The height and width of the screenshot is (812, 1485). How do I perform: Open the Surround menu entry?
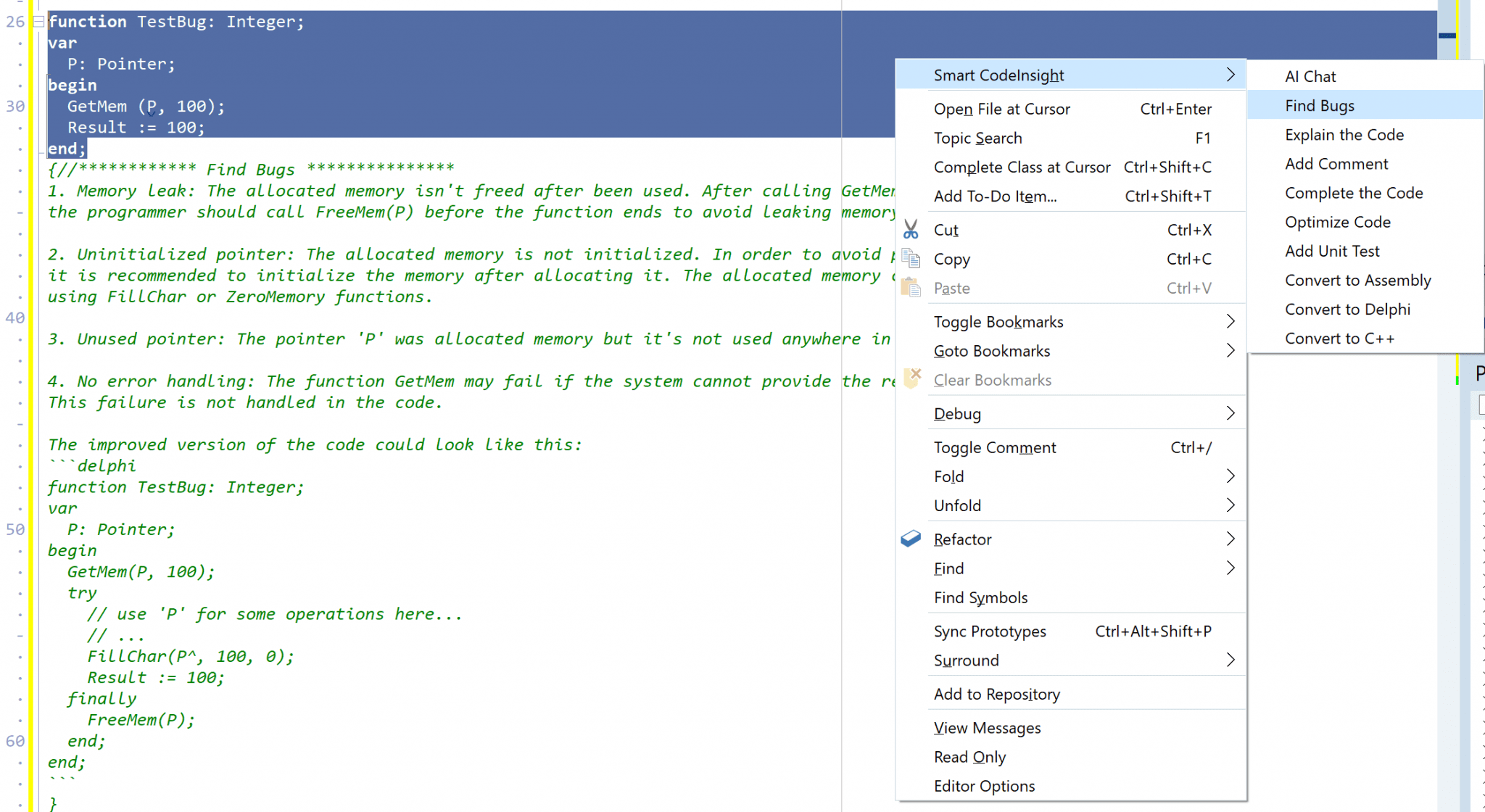[1071, 660]
